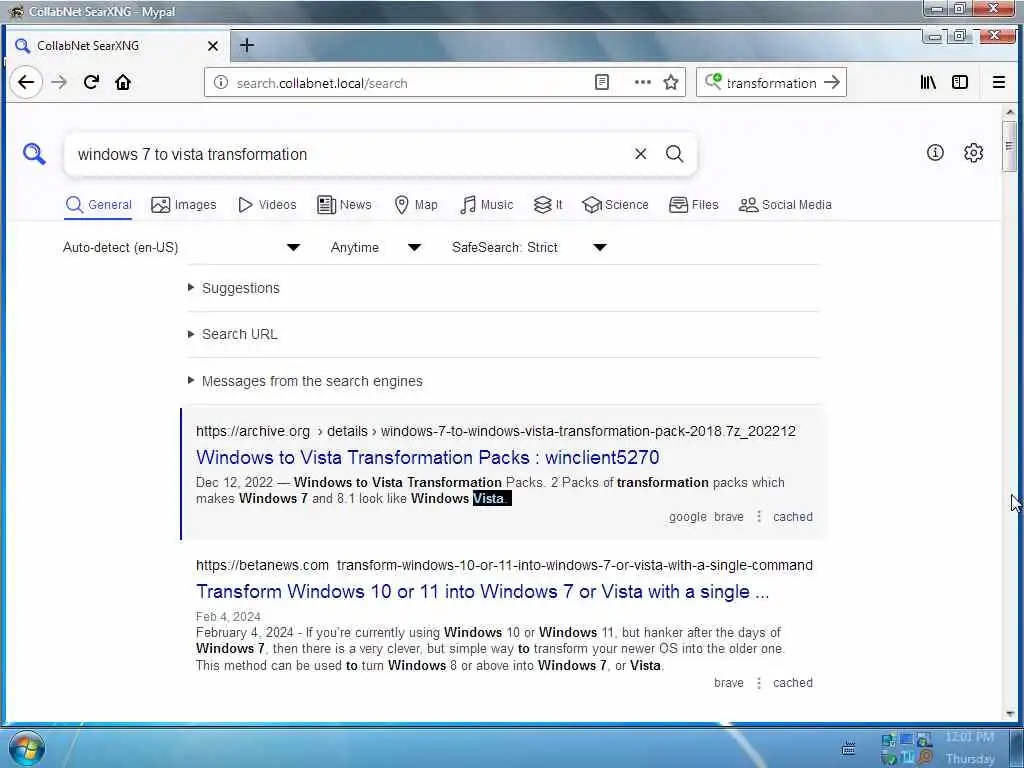Switch to the Map category
Viewport: 1024px width, 768px height.
416,205
